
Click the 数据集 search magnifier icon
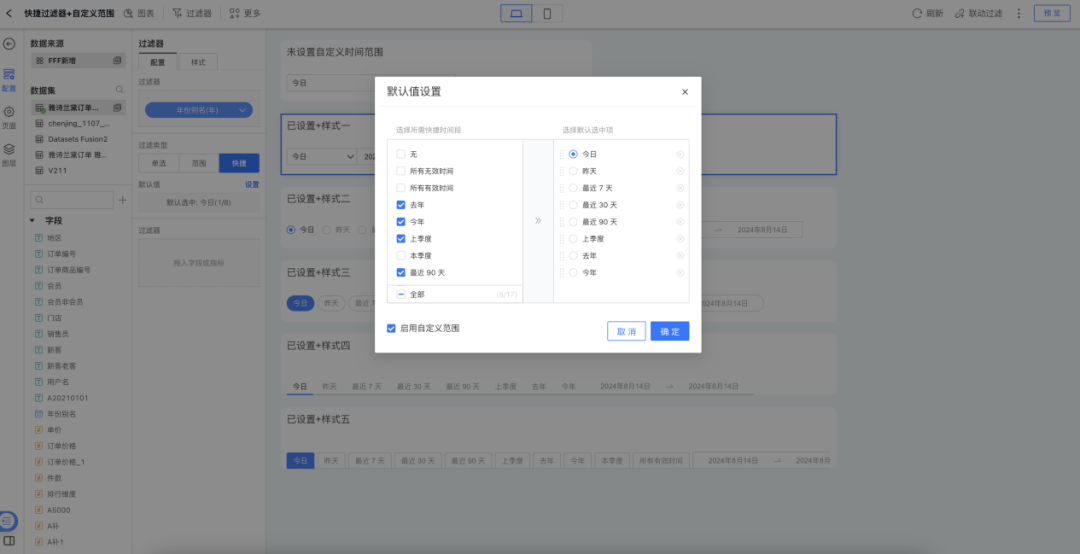(119, 90)
